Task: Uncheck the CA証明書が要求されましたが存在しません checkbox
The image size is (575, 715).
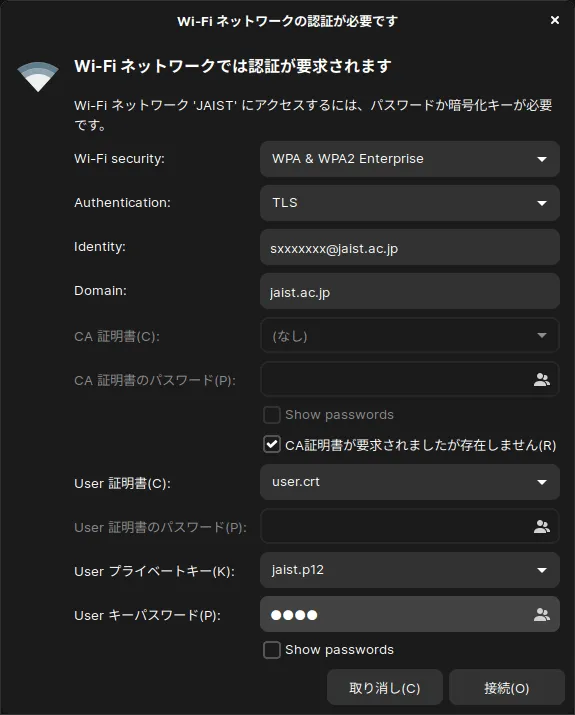Action: click(x=272, y=445)
